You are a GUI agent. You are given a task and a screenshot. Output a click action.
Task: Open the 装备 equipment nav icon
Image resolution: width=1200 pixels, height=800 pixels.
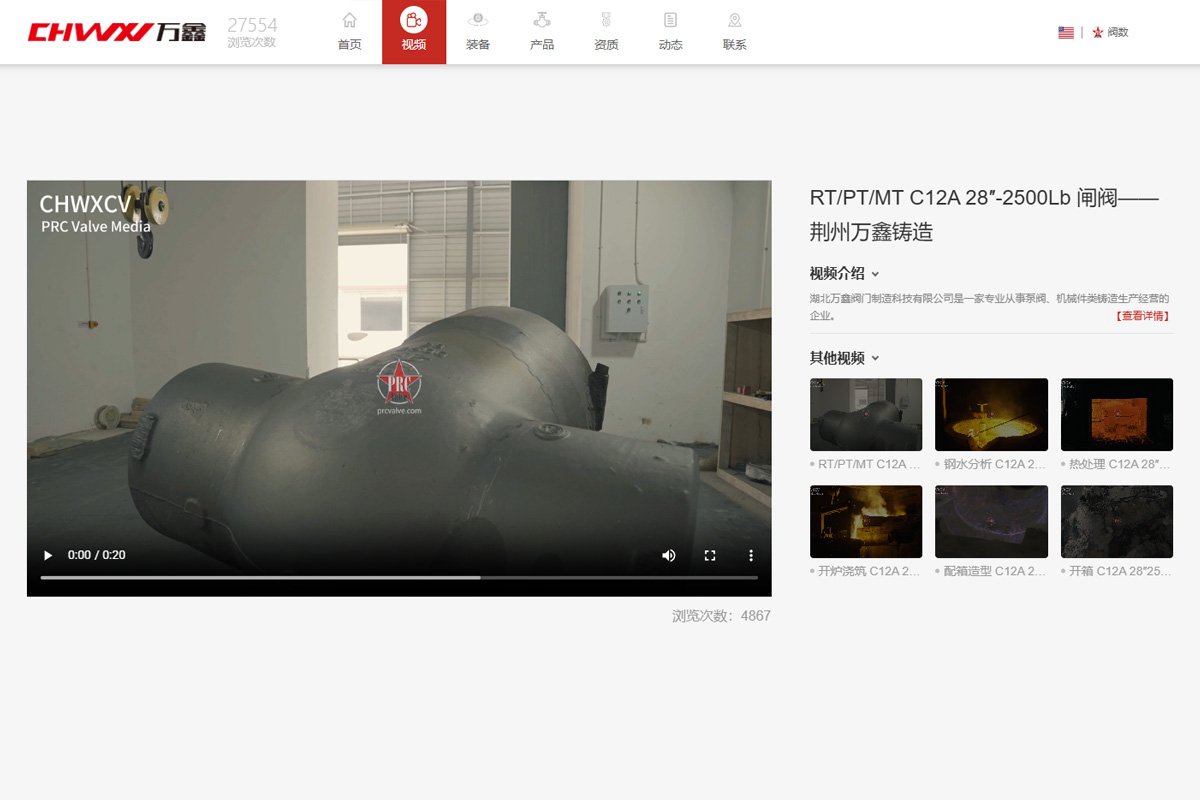click(x=478, y=21)
